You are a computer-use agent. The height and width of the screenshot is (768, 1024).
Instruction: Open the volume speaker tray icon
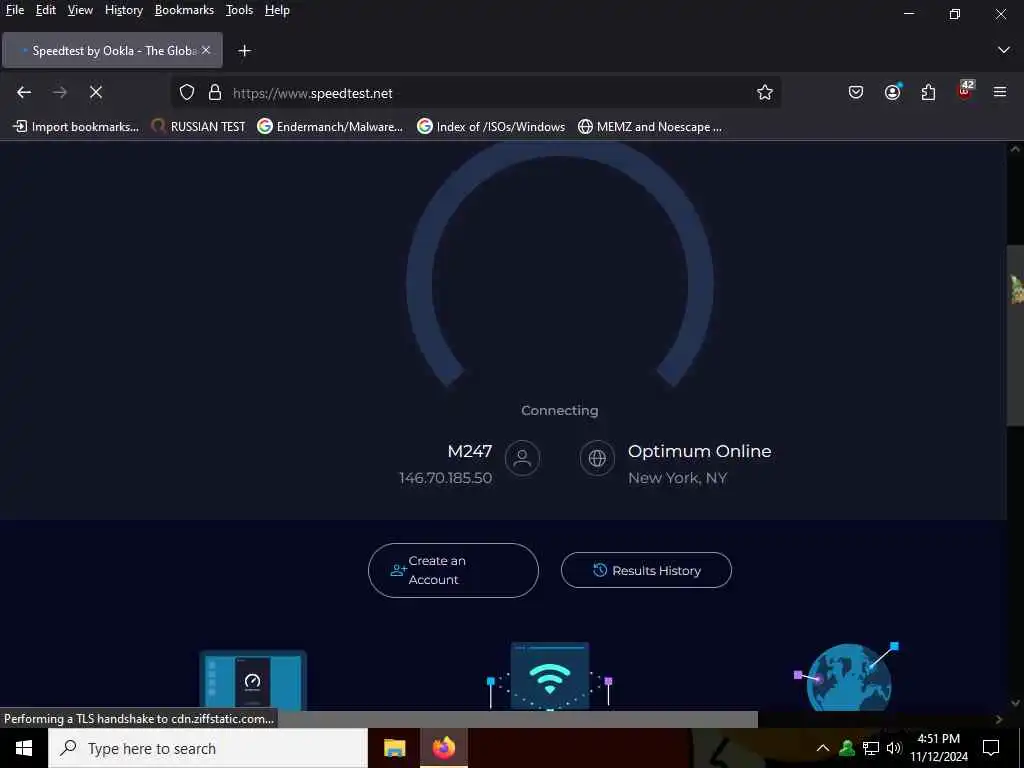894,748
